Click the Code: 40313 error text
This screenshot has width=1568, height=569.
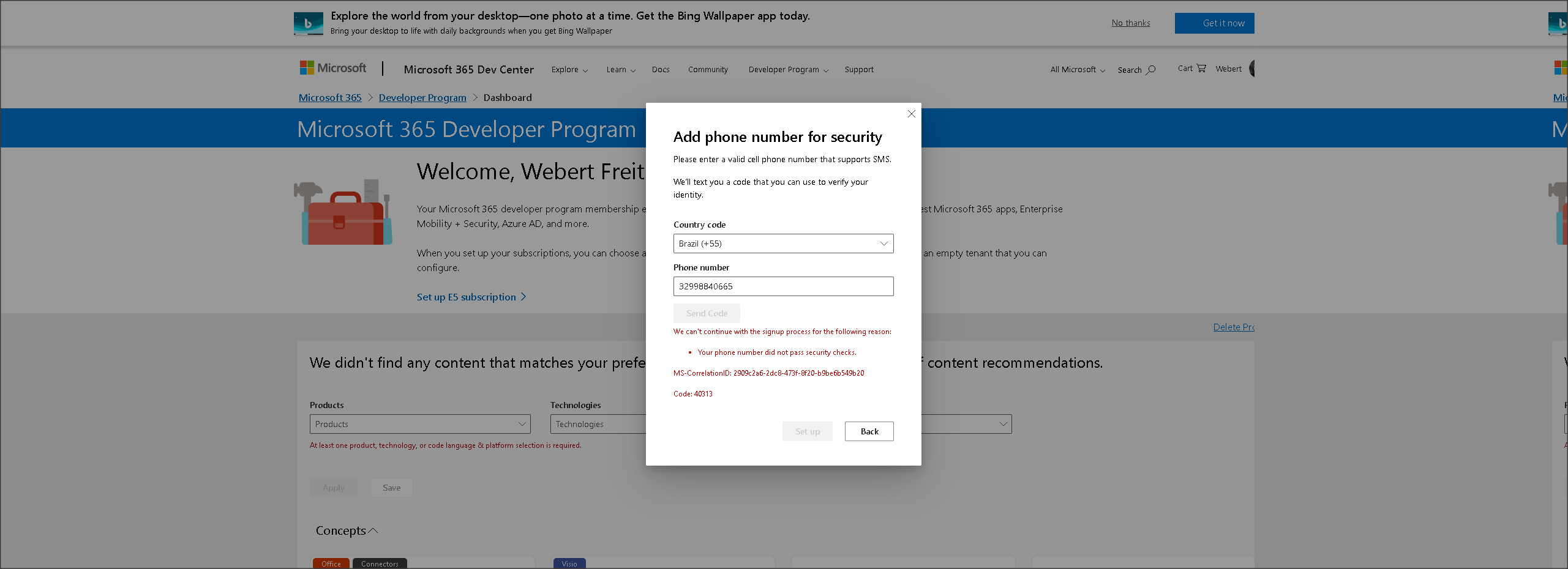(693, 394)
